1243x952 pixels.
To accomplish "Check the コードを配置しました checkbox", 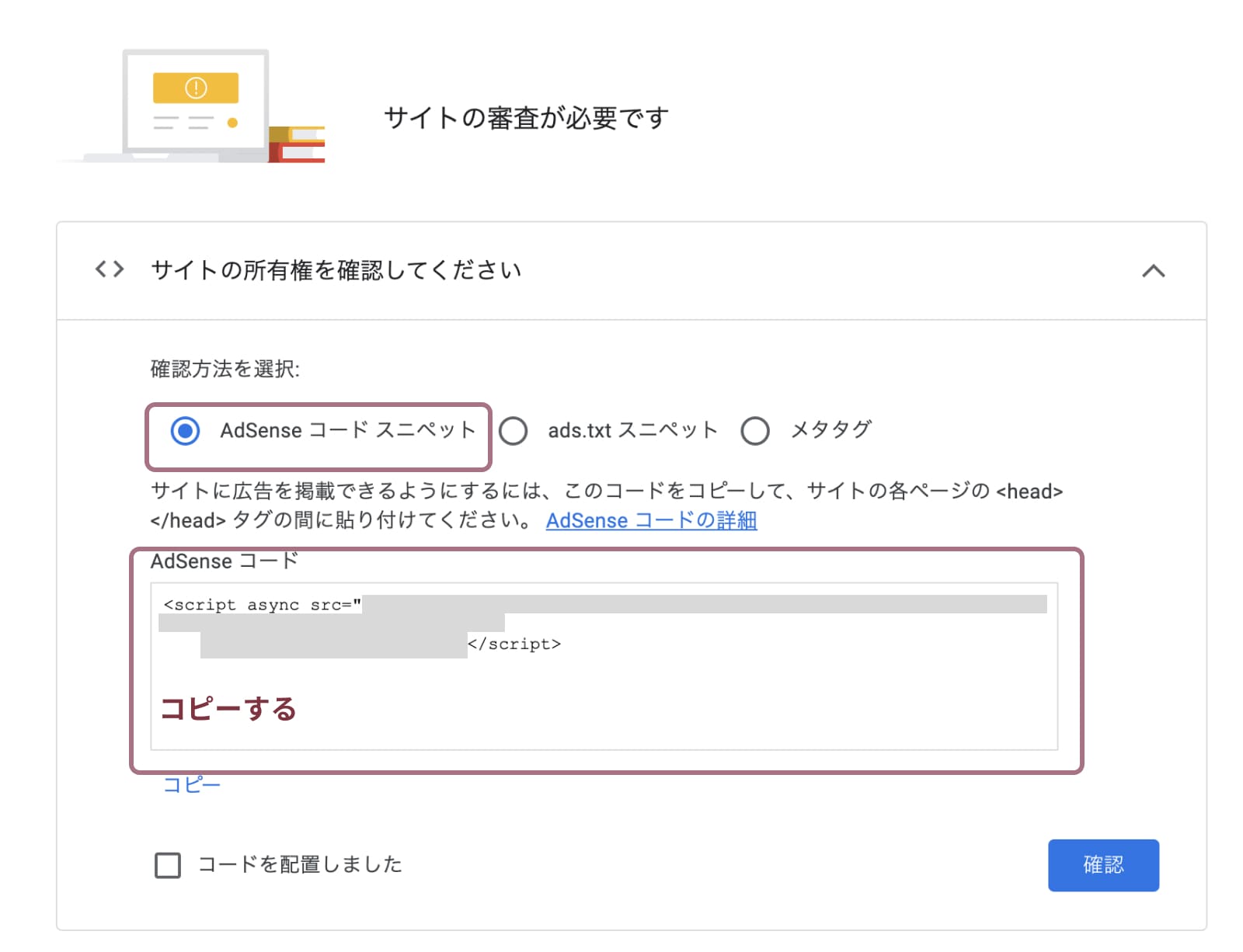I will 168,865.
